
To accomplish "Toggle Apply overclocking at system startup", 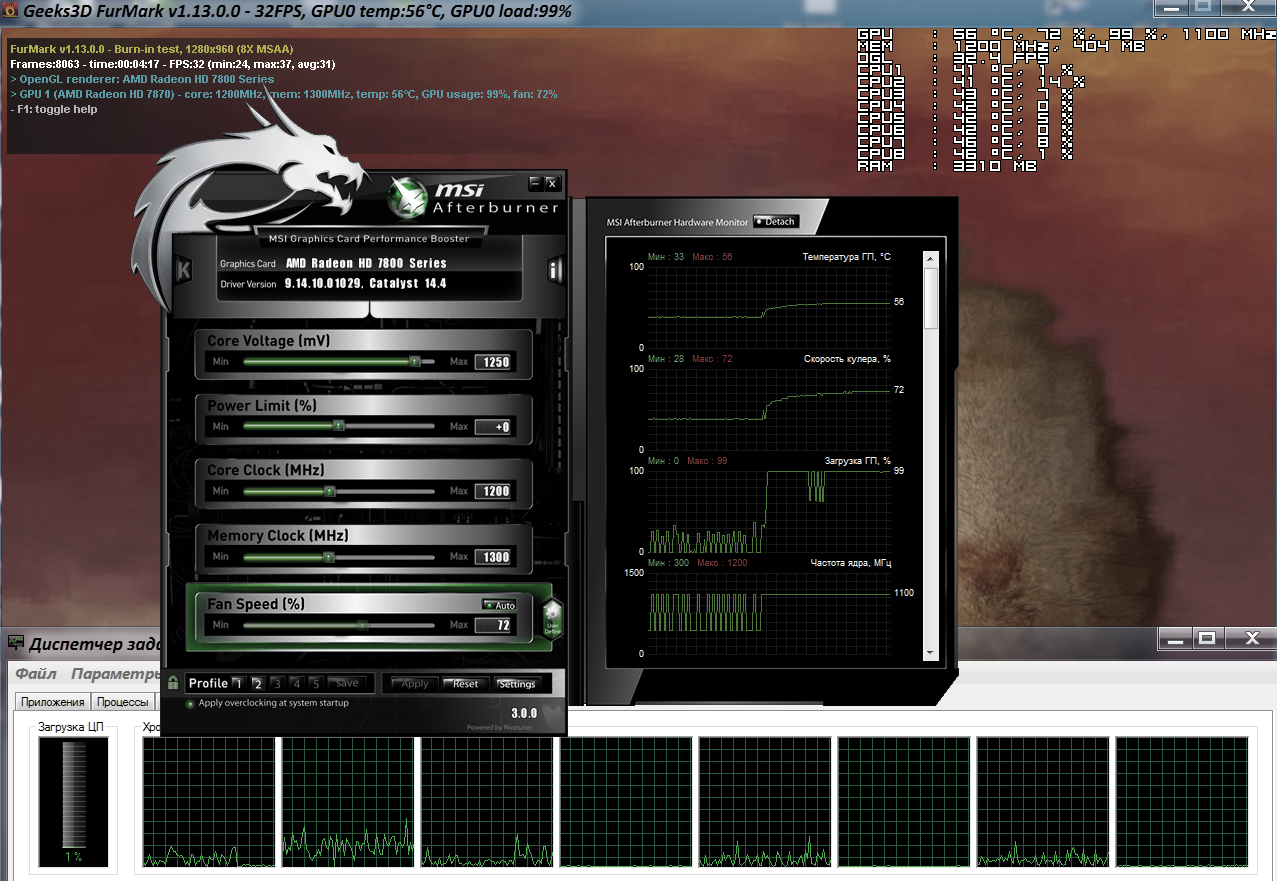I will point(191,703).
